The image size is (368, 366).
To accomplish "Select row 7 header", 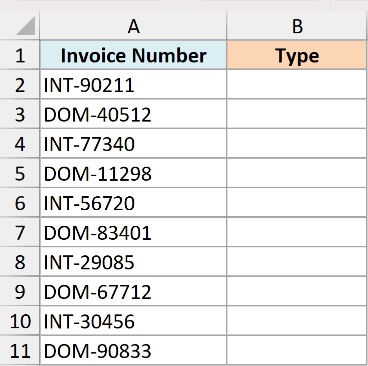I will point(20,232).
